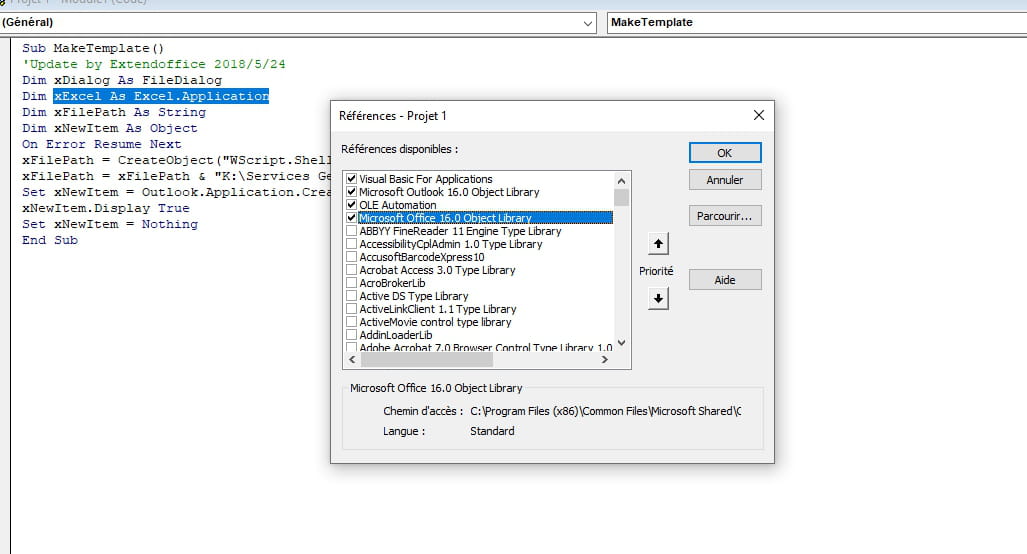Click the references list scroll down arrow
Viewport: 1027px width, 554px height.
(x=622, y=342)
